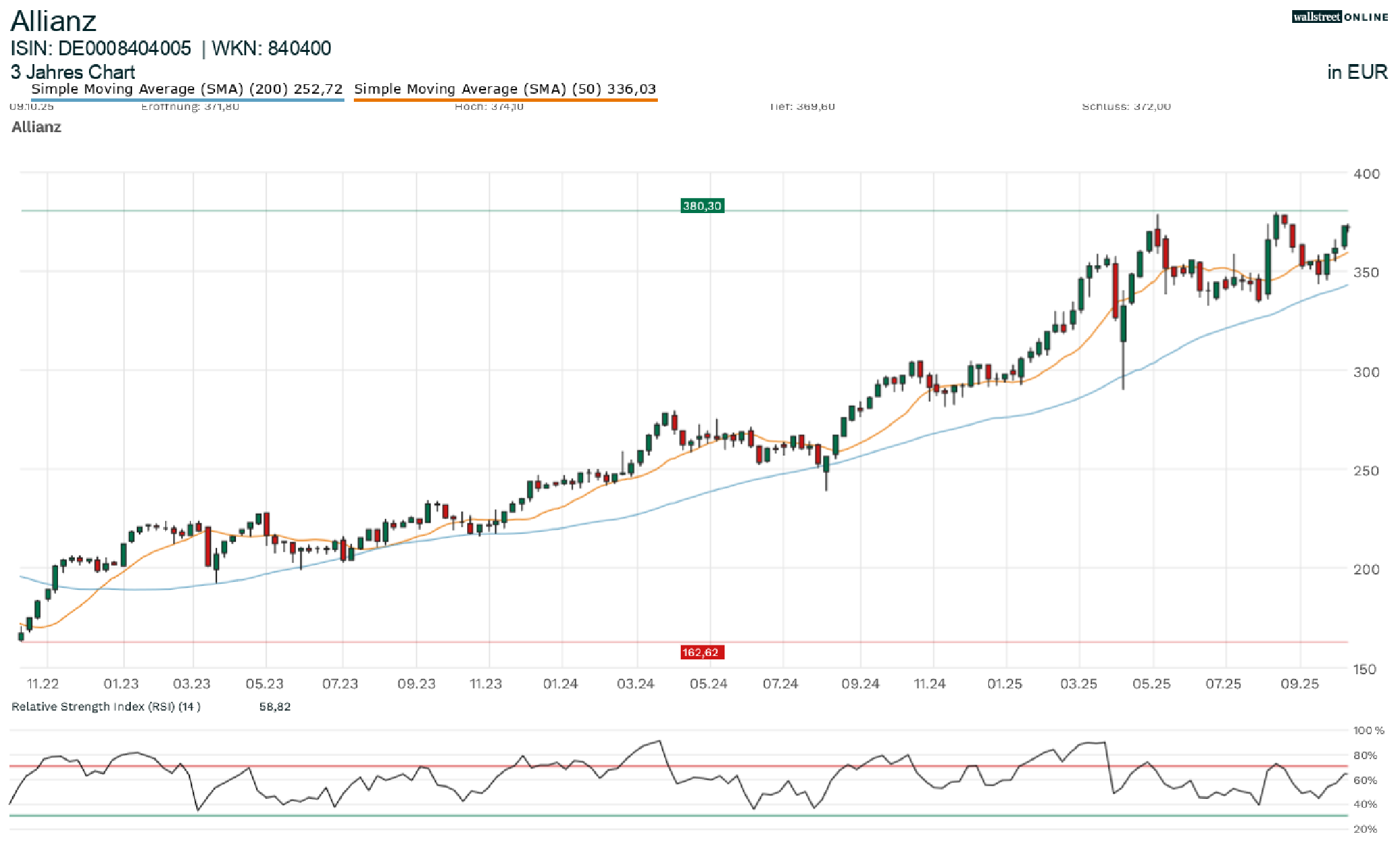Screen dimensions: 1400x863
Task: Click the 09.25 date on the time axis
Action: pos(1299,684)
